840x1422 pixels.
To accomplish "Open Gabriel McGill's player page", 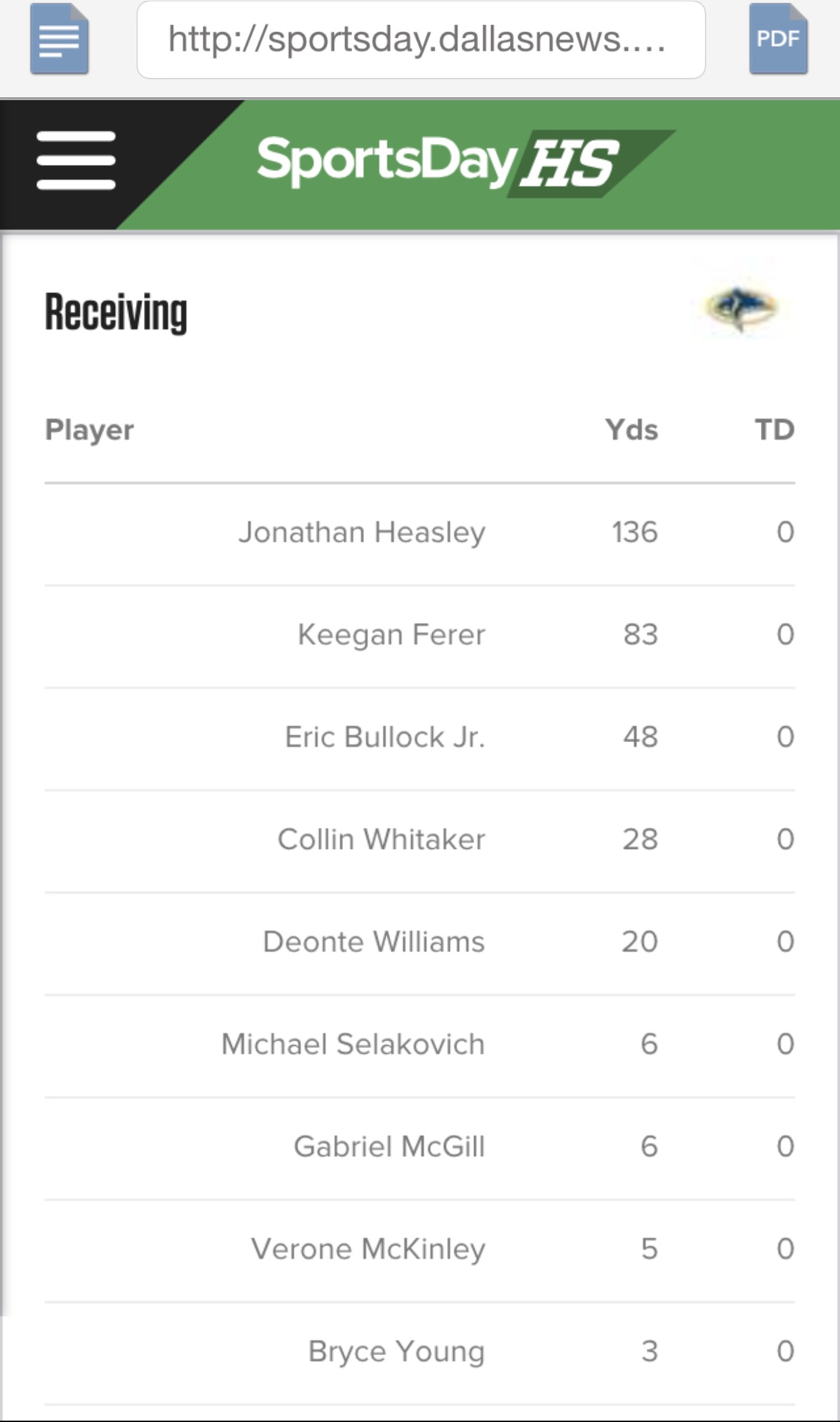I will tap(390, 1147).
